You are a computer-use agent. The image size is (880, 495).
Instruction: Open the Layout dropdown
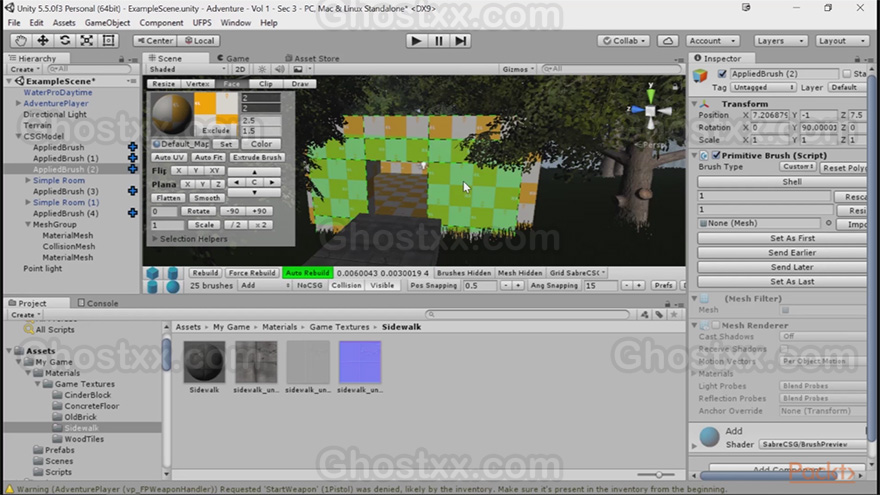tap(842, 41)
